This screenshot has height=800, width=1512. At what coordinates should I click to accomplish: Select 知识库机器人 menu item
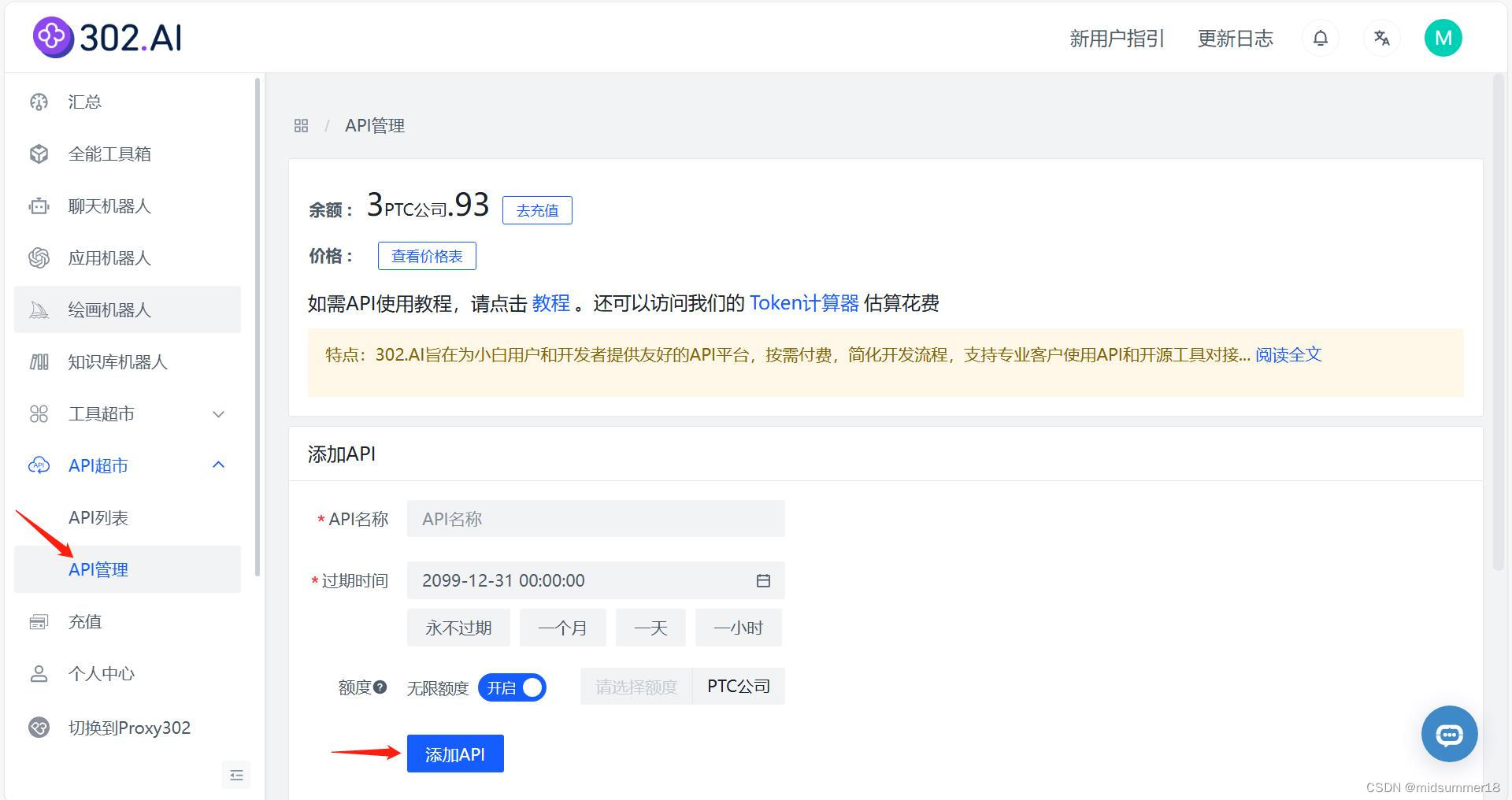(x=127, y=361)
